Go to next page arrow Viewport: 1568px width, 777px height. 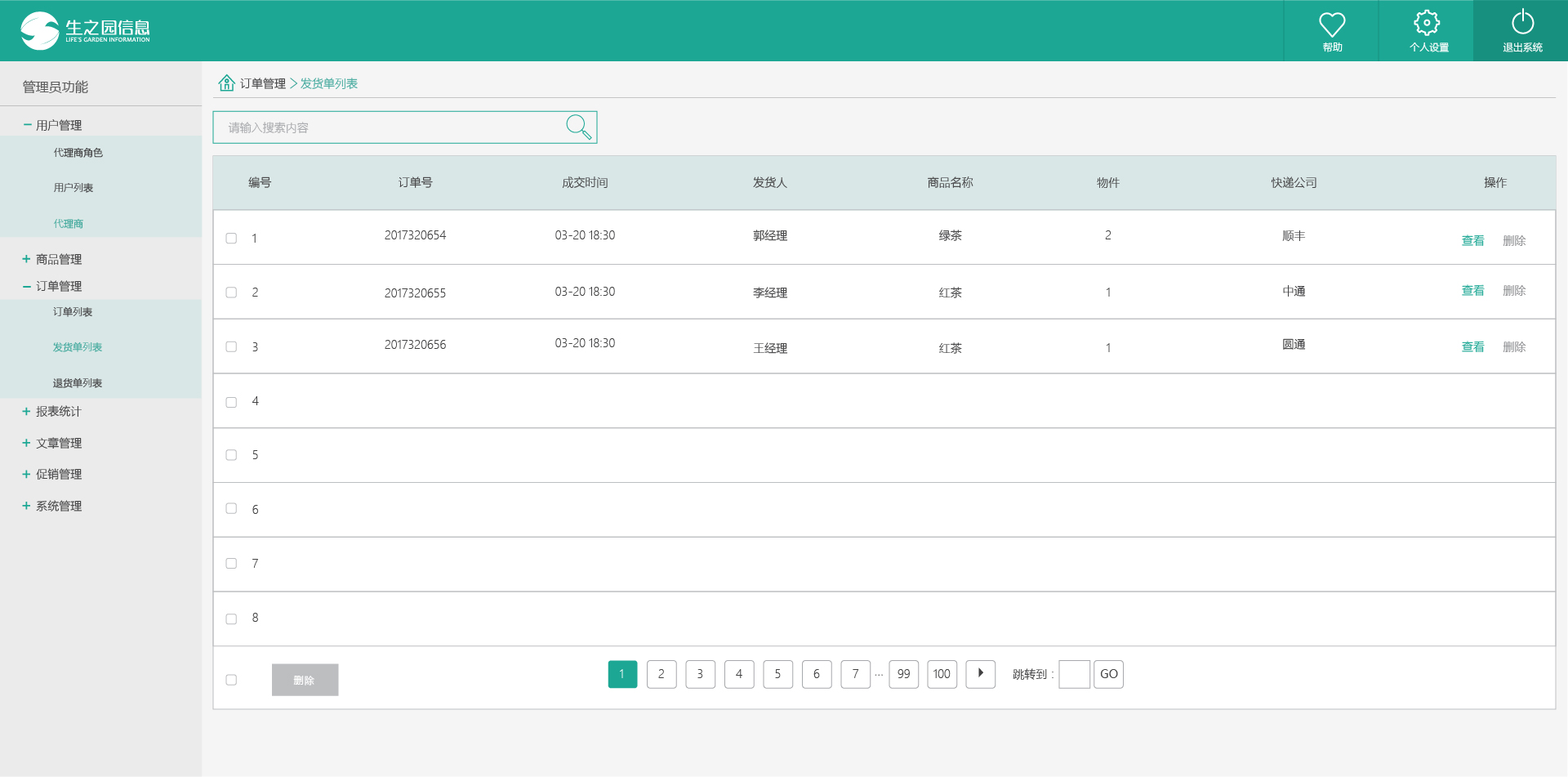coord(980,674)
